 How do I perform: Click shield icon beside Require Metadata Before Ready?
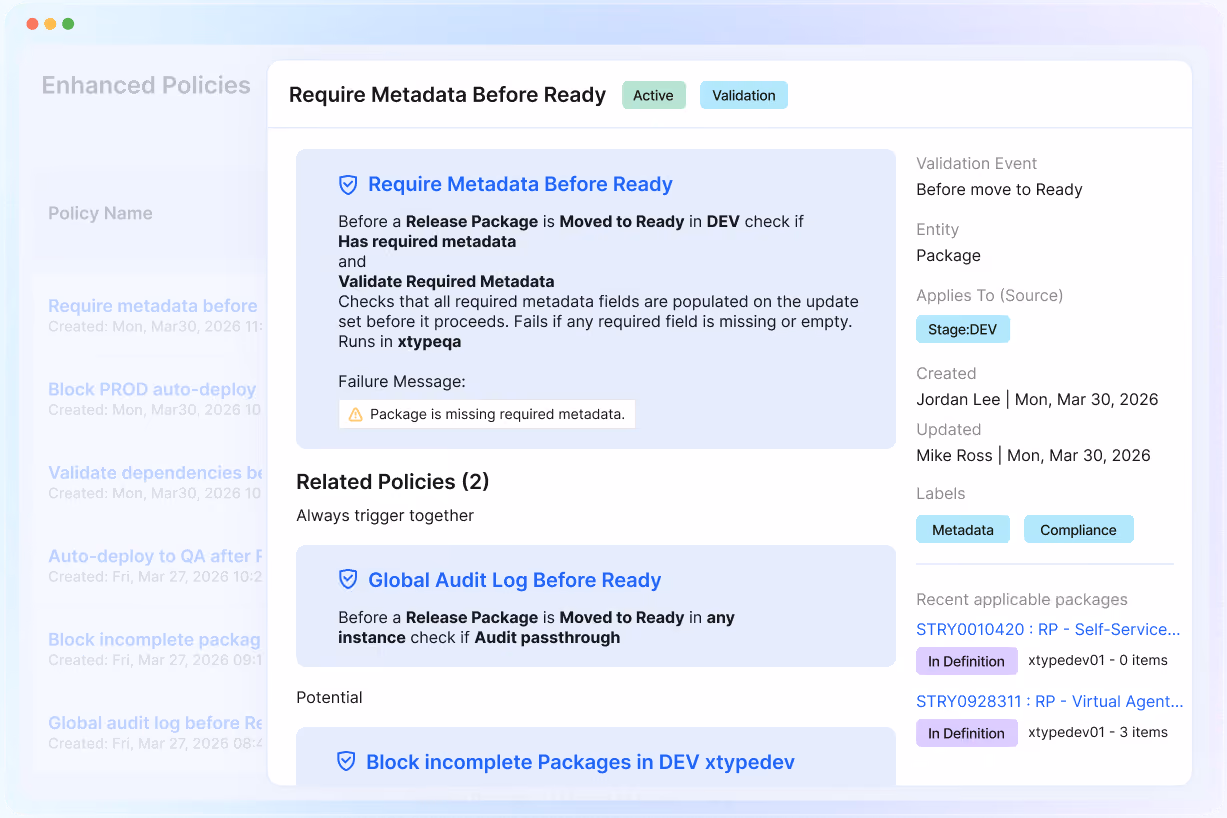click(x=348, y=184)
